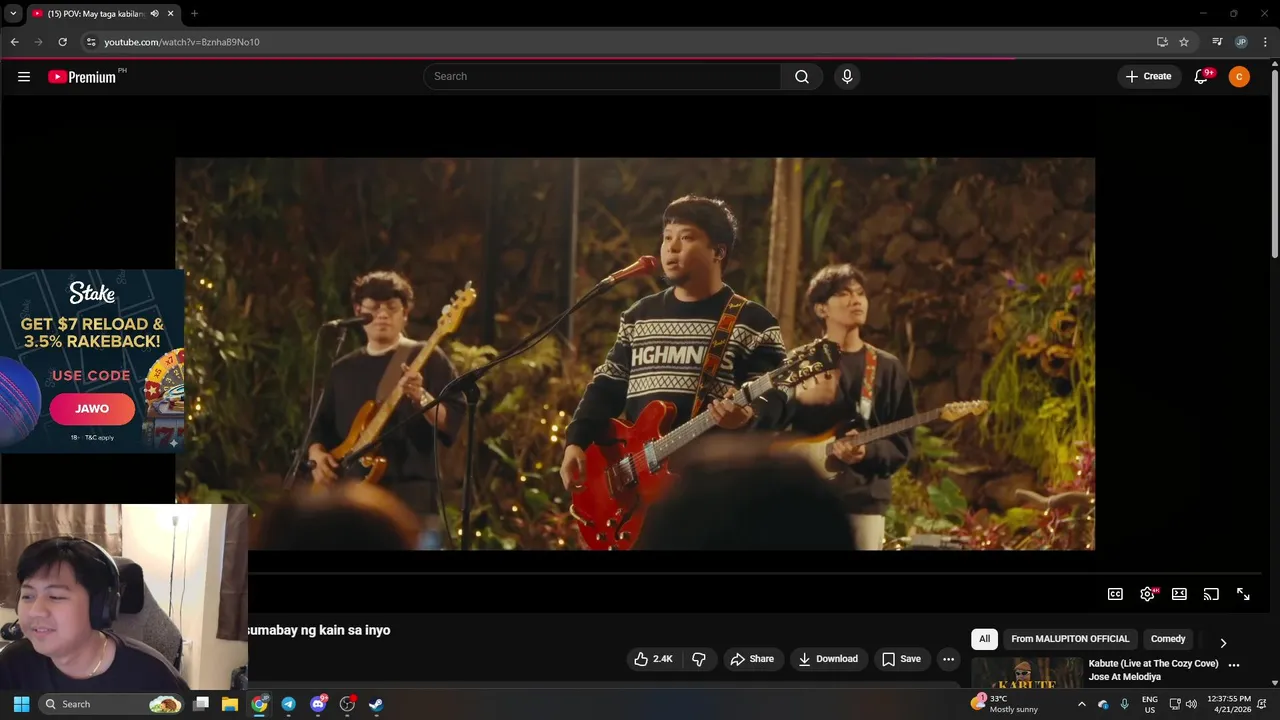Click the Create button
This screenshot has width=1280, height=720.
pyautogui.click(x=1149, y=76)
